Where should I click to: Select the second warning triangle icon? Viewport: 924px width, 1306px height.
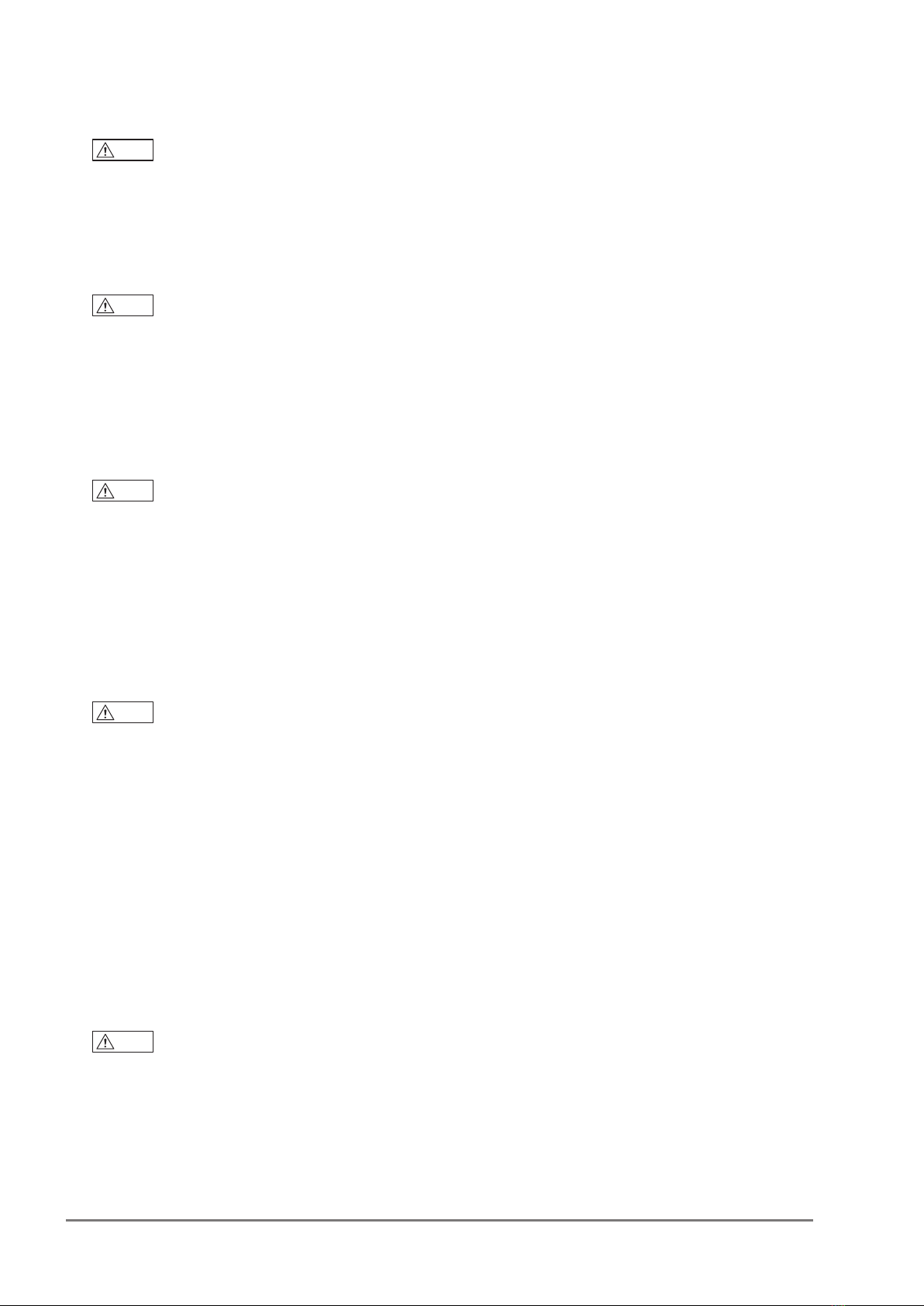click(105, 306)
